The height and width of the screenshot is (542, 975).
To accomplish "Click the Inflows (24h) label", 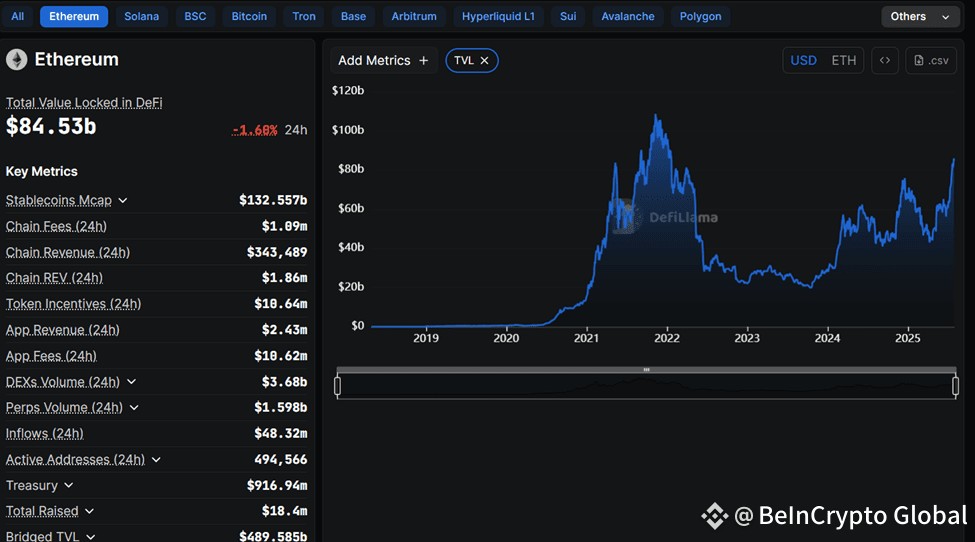I will click(x=44, y=433).
